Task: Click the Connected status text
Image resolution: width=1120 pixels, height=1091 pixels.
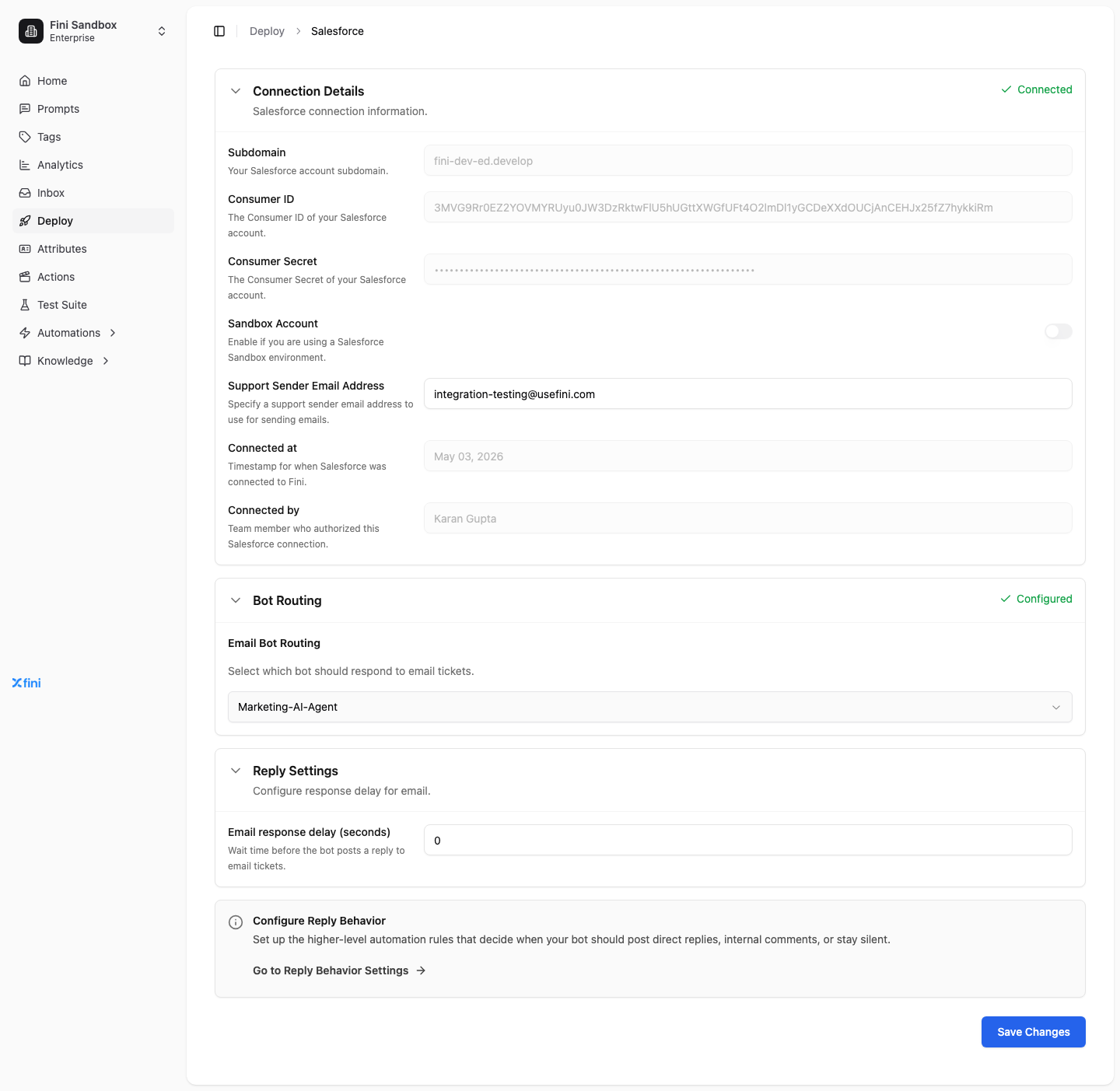Action: coord(1045,89)
